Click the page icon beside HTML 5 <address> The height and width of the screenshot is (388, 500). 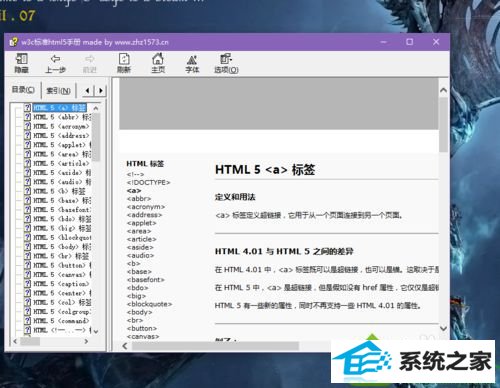point(28,136)
